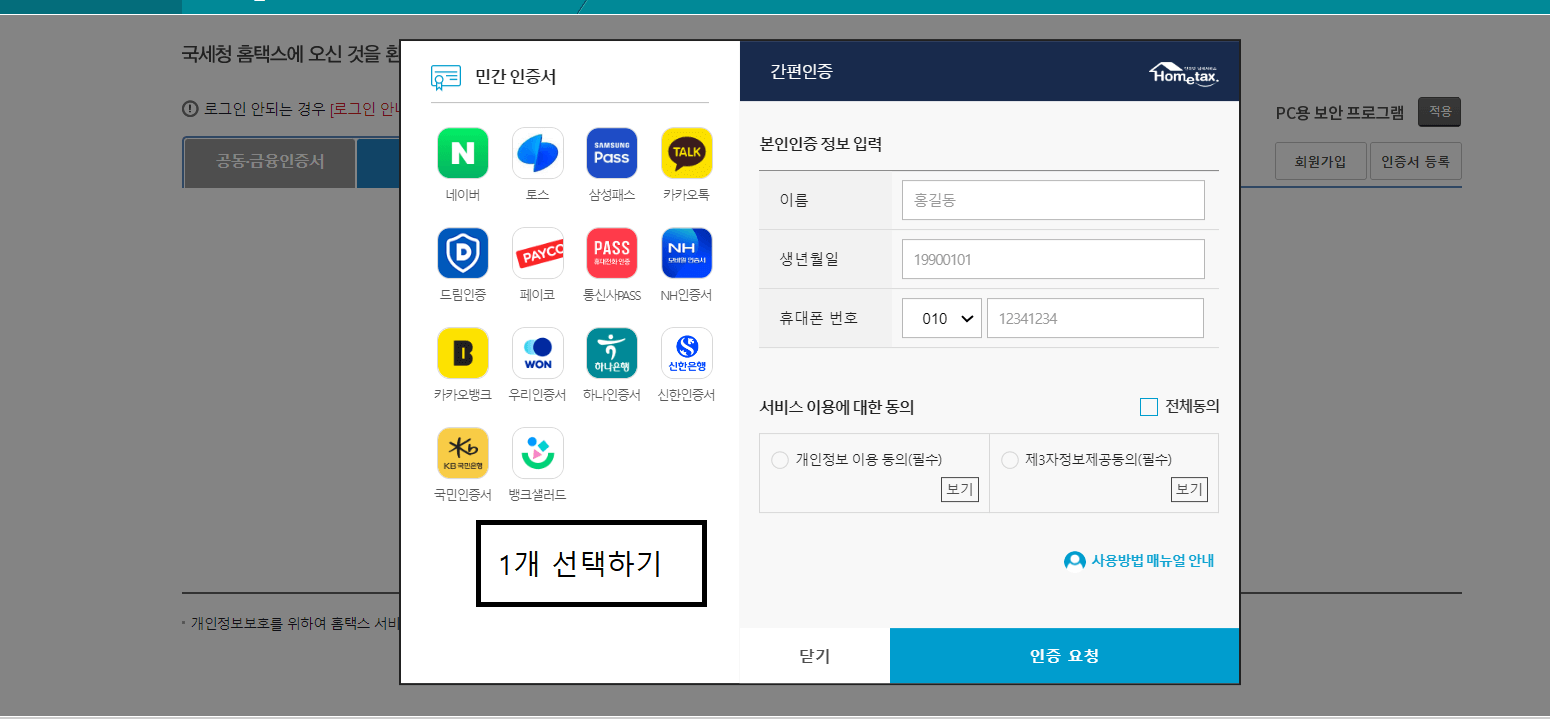Open the 010 phone prefix dropdown

(x=941, y=318)
